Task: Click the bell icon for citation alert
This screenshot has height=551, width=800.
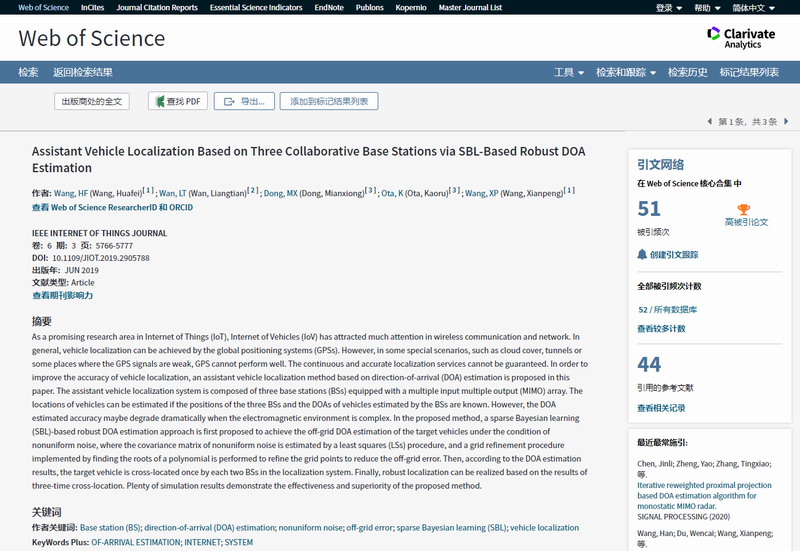Action: [642, 255]
